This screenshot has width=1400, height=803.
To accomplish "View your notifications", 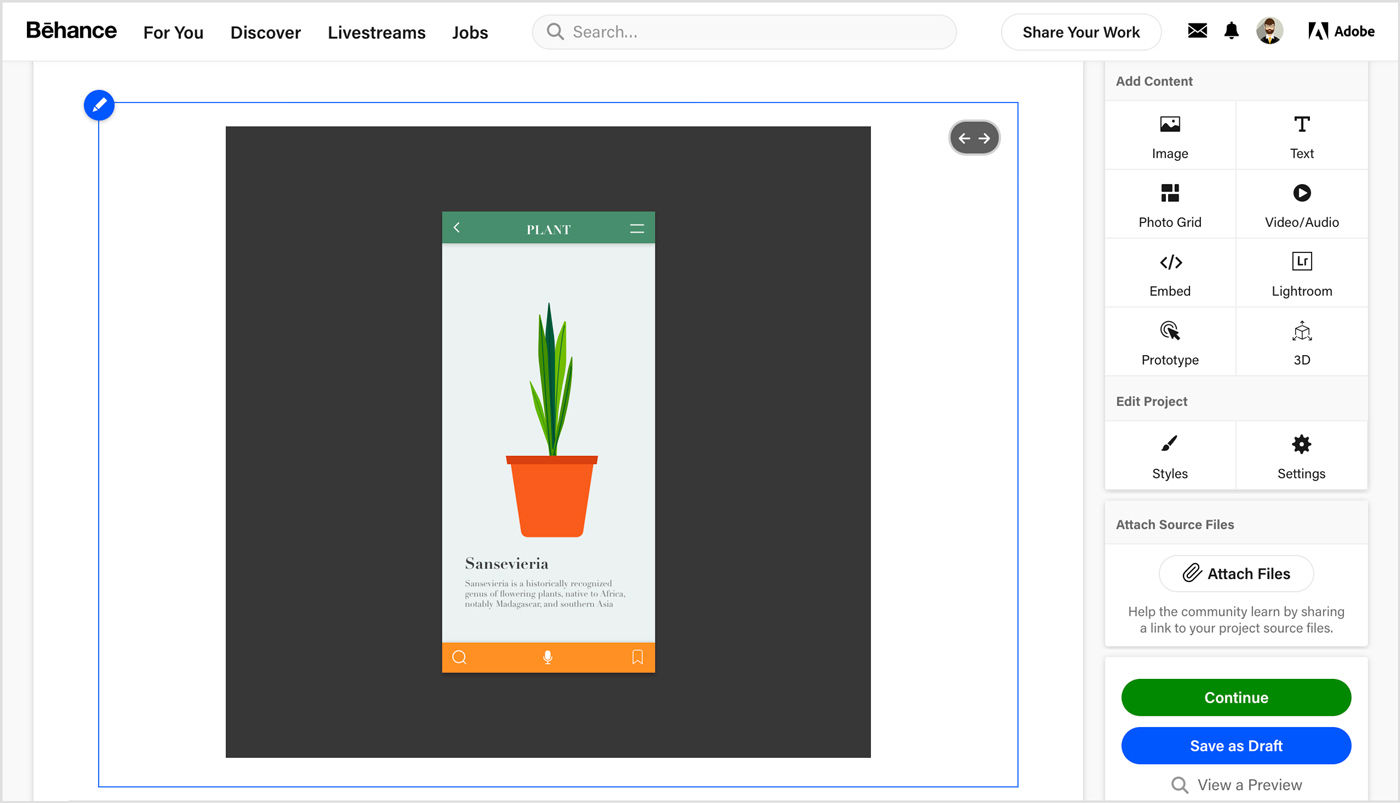I will point(1231,31).
